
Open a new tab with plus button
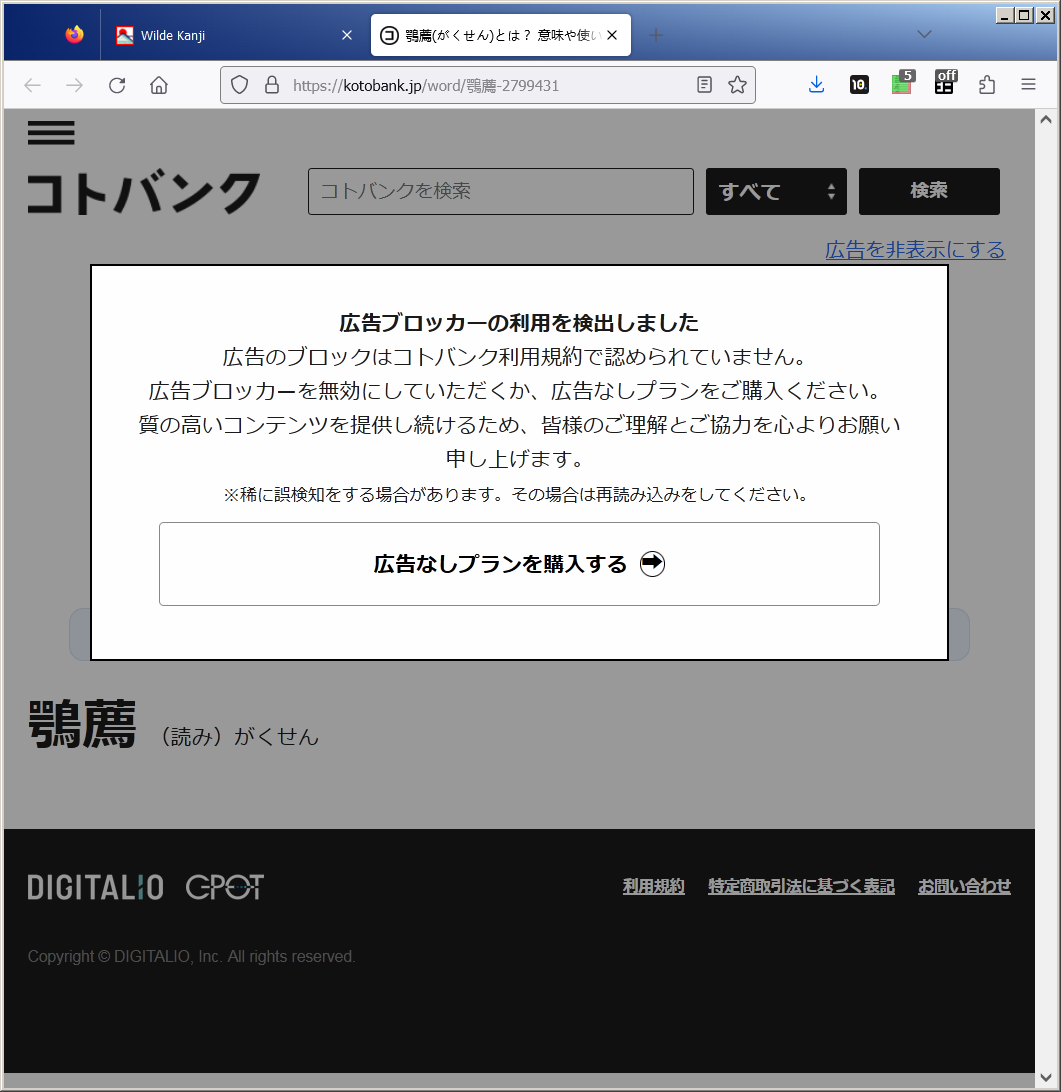pyautogui.click(x=656, y=35)
